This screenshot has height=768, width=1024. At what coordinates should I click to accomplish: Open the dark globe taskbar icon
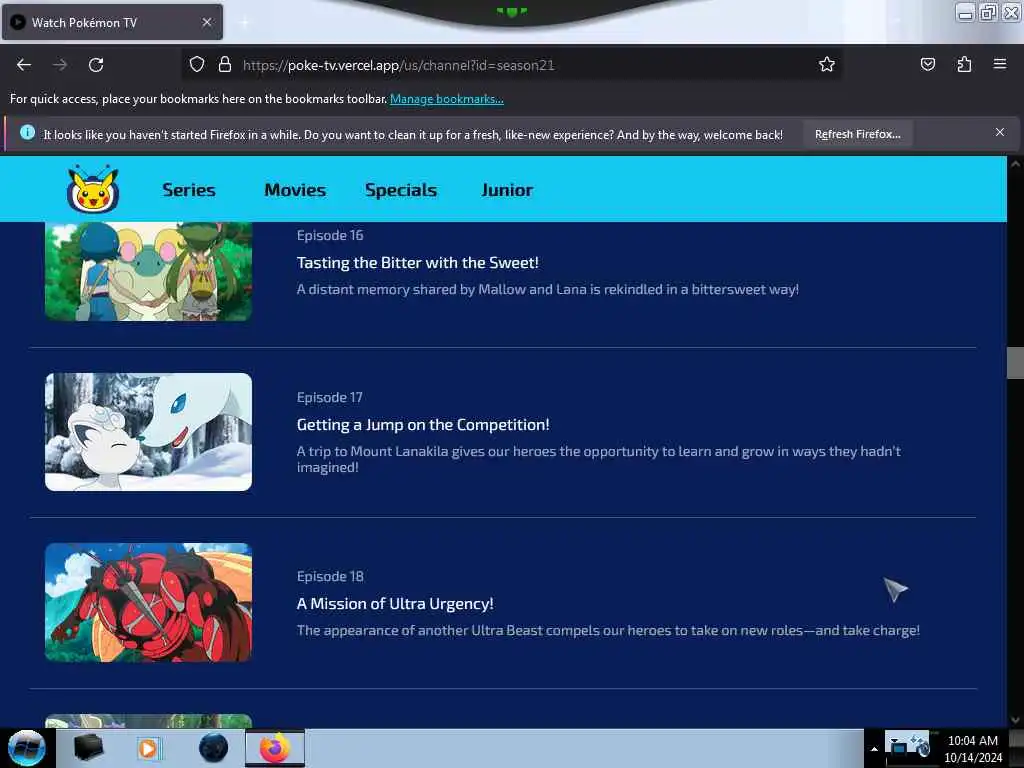[x=213, y=748]
